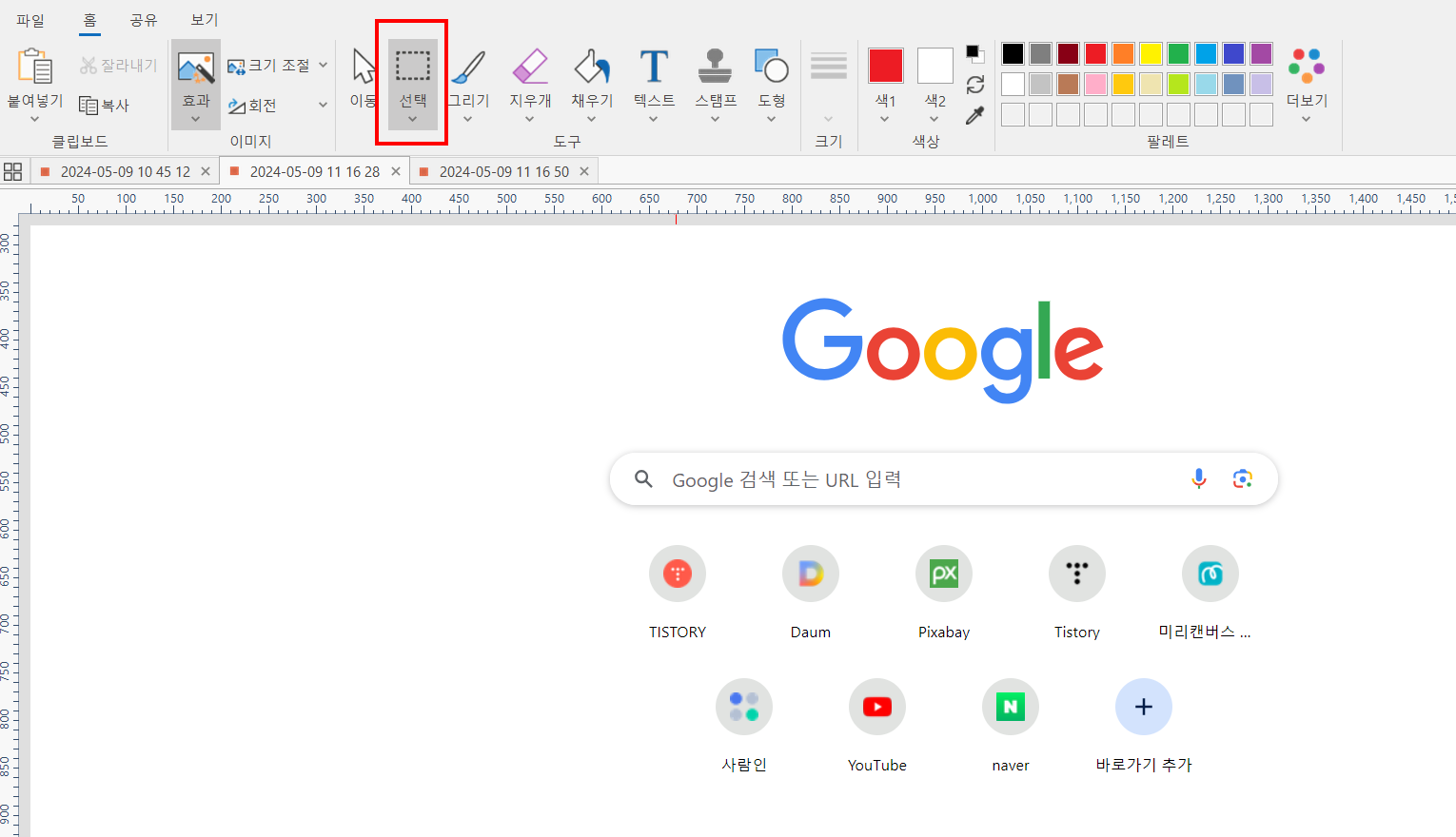Image resolution: width=1456 pixels, height=837 pixels.
Task: Select the Text (텍스트) tool
Action: pyautogui.click(x=654, y=67)
